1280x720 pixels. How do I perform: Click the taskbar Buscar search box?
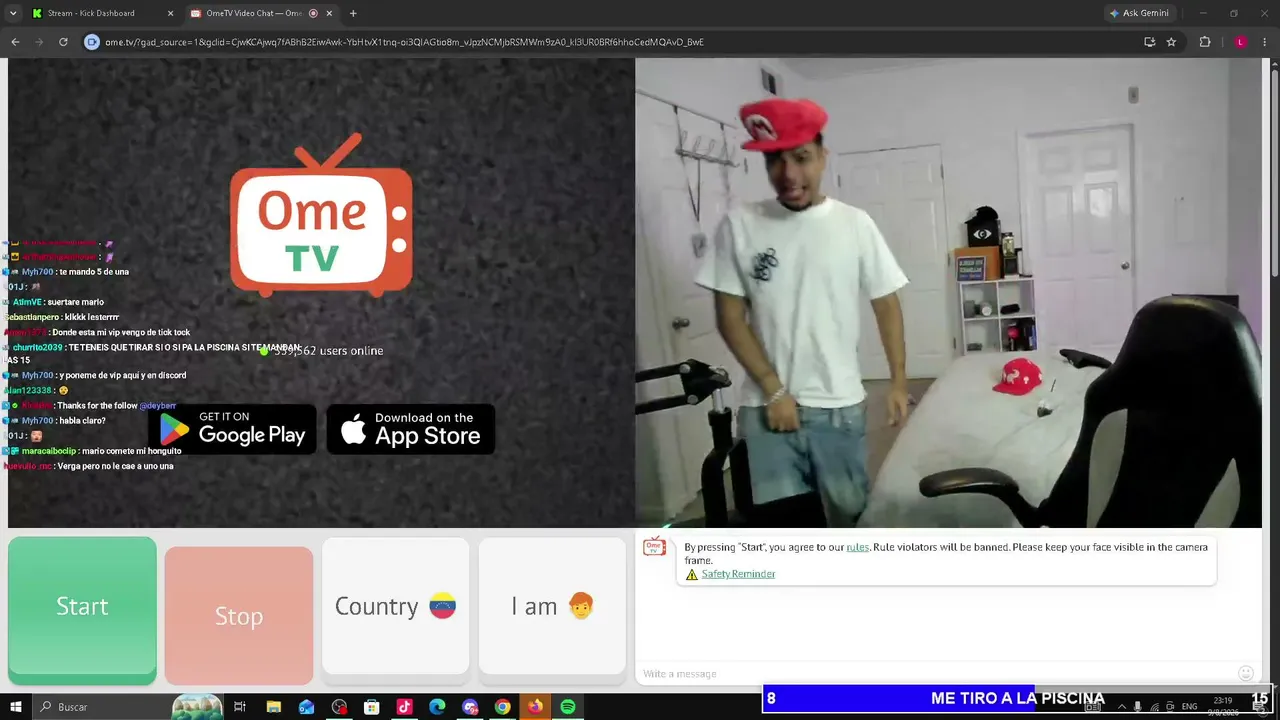point(128,707)
